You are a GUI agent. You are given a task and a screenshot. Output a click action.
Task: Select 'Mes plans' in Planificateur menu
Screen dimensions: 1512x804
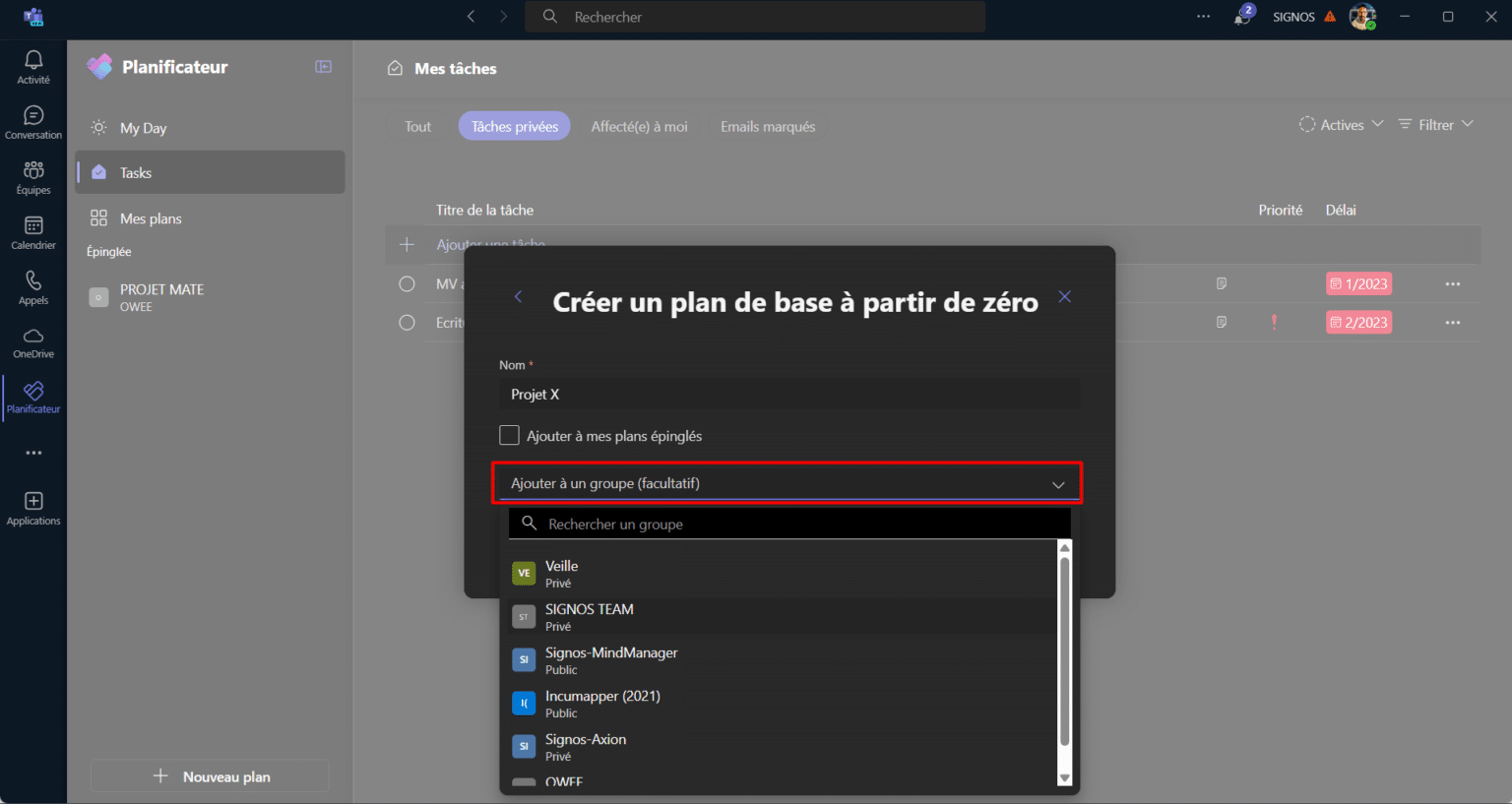click(151, 218)
